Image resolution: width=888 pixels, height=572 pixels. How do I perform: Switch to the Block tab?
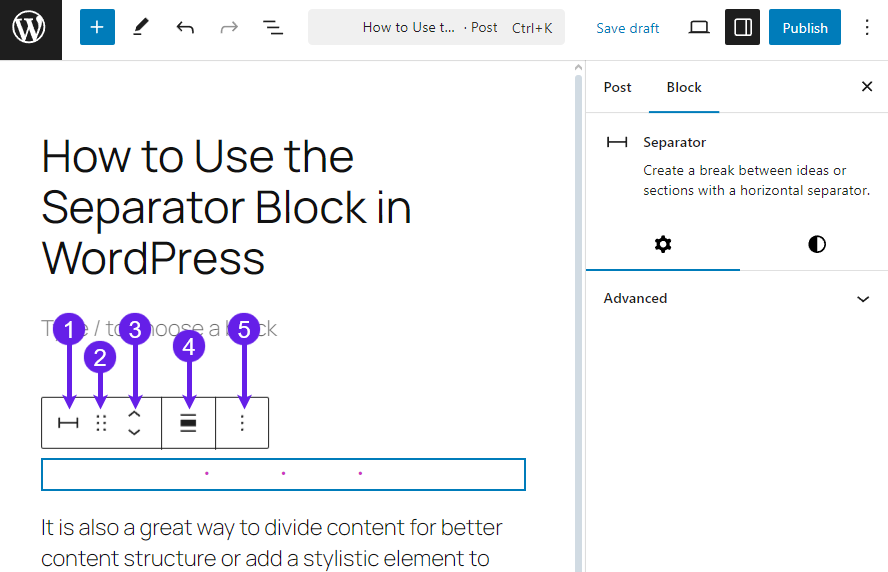click(684, 87)
